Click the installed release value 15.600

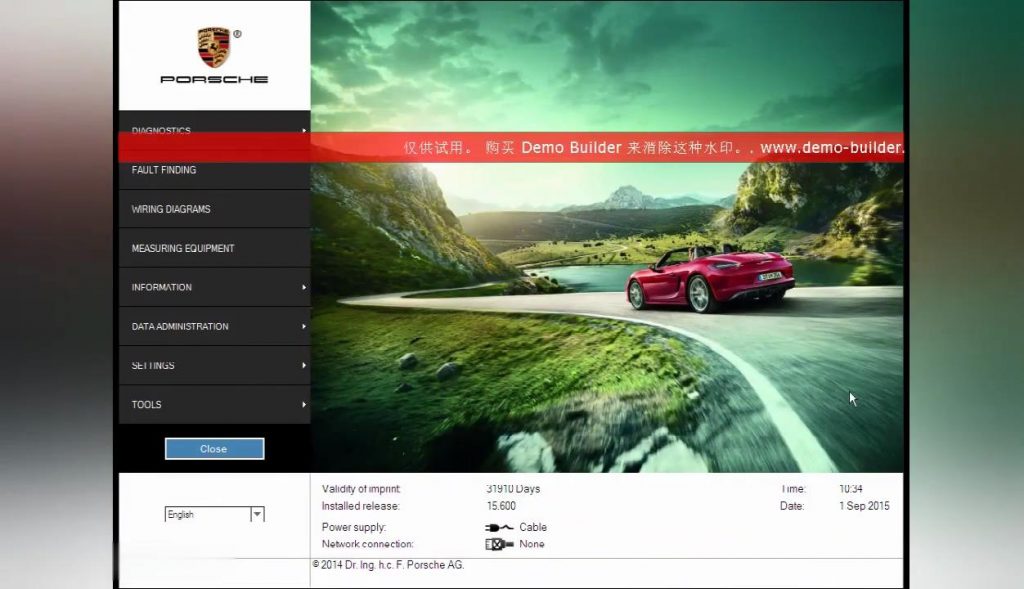(x=501, y=506)
